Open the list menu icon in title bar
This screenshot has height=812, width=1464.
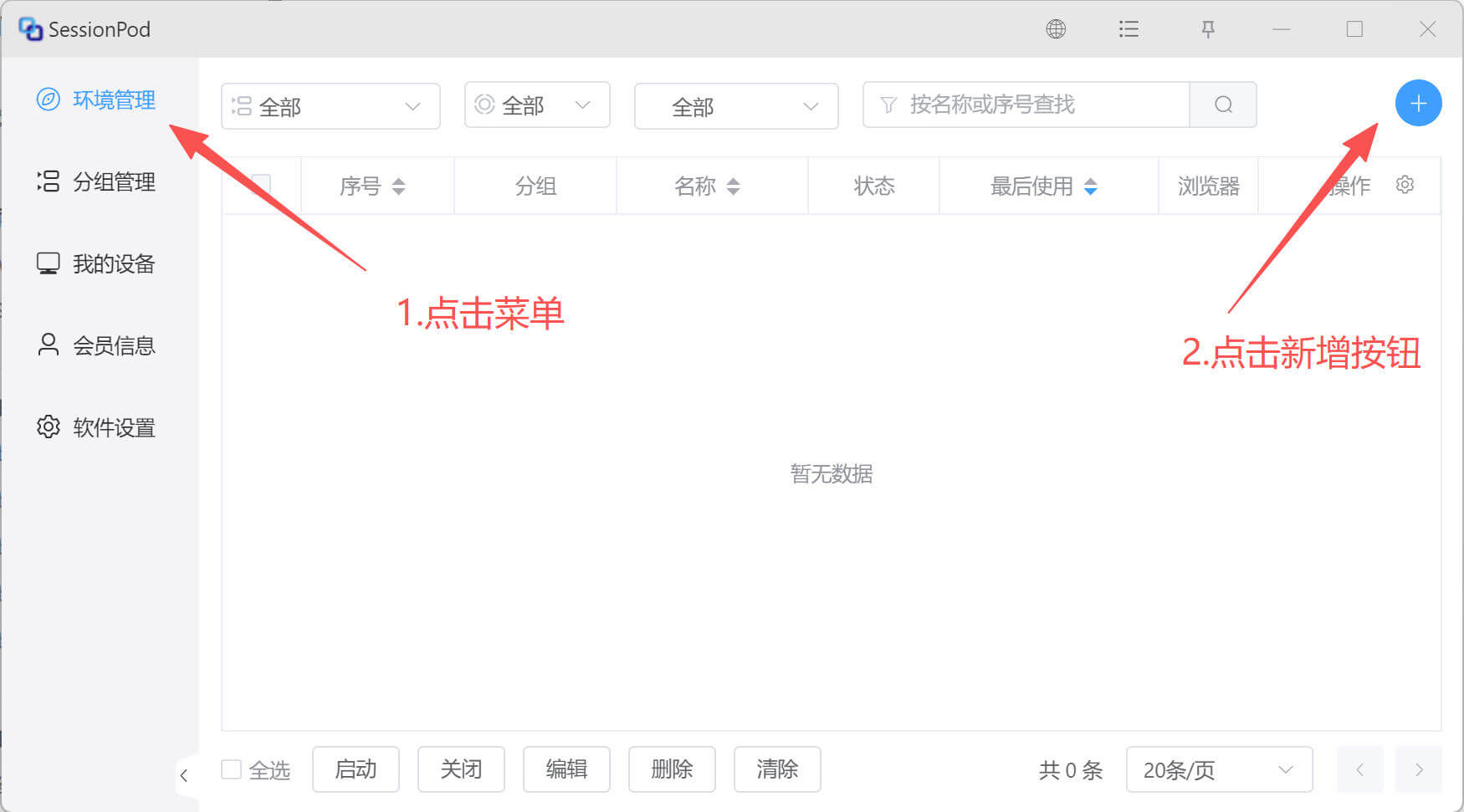(x=1129, y=29)
